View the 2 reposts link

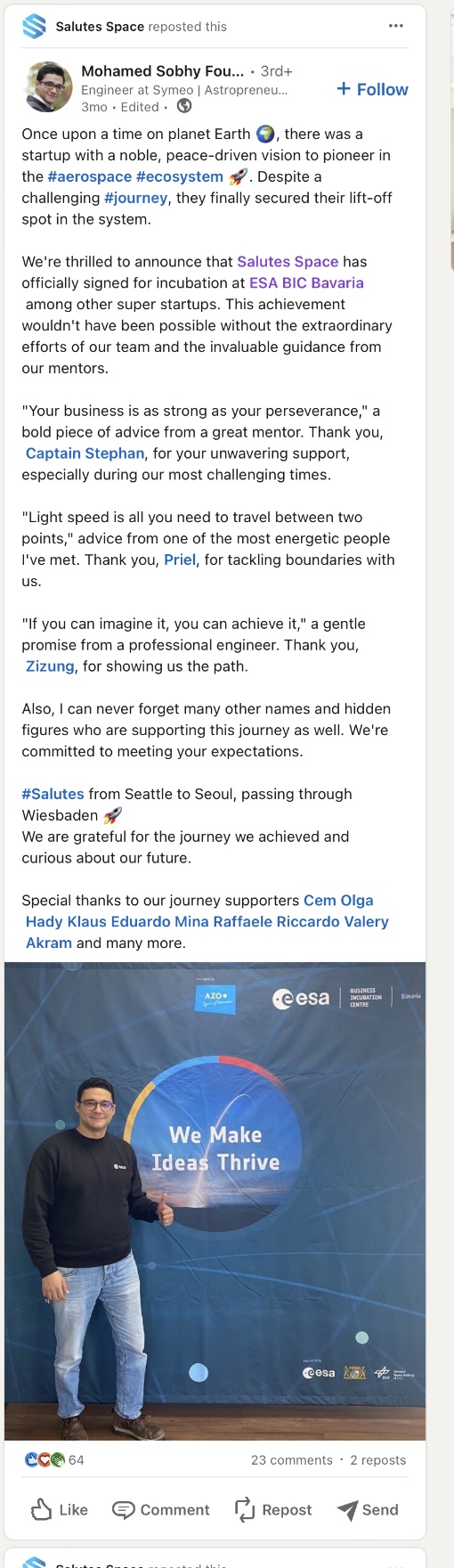(377, 1459)
